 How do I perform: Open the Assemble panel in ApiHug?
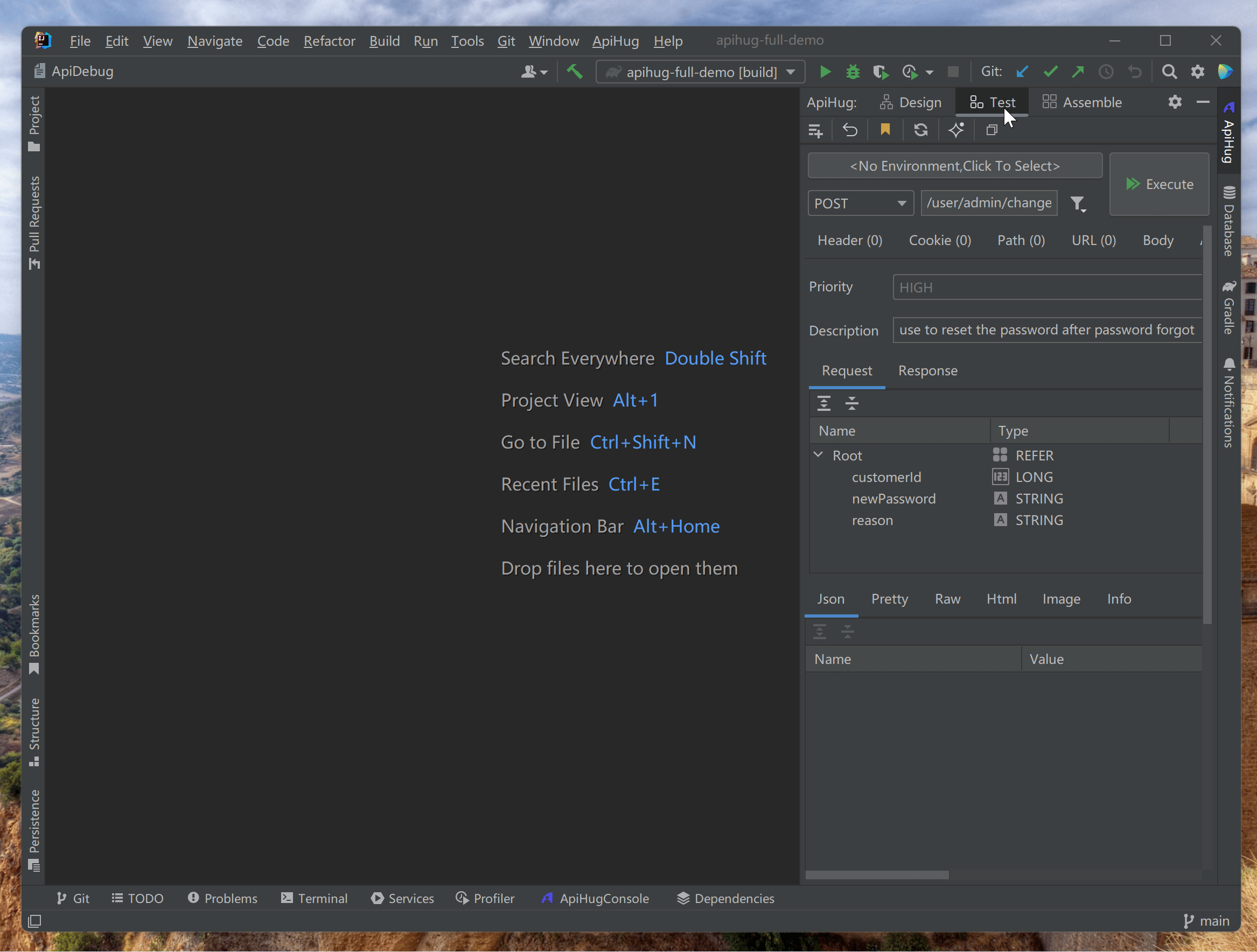click(x=1082, y=101)
